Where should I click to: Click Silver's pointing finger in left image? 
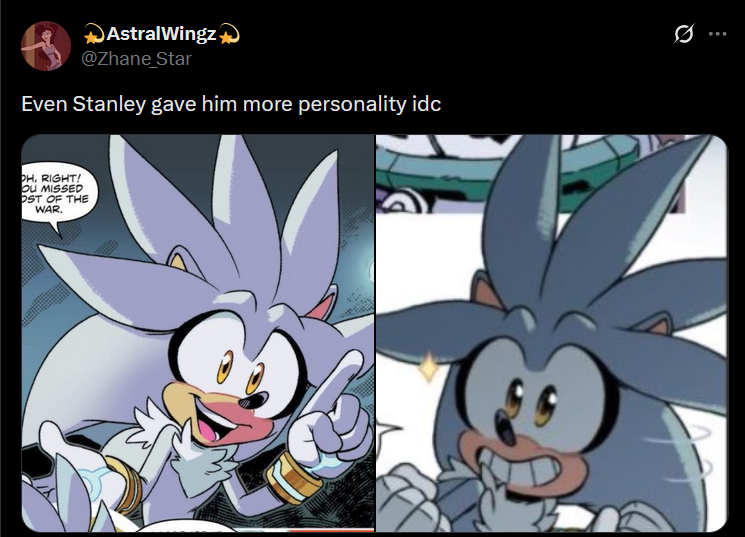[x=341, y=374]
